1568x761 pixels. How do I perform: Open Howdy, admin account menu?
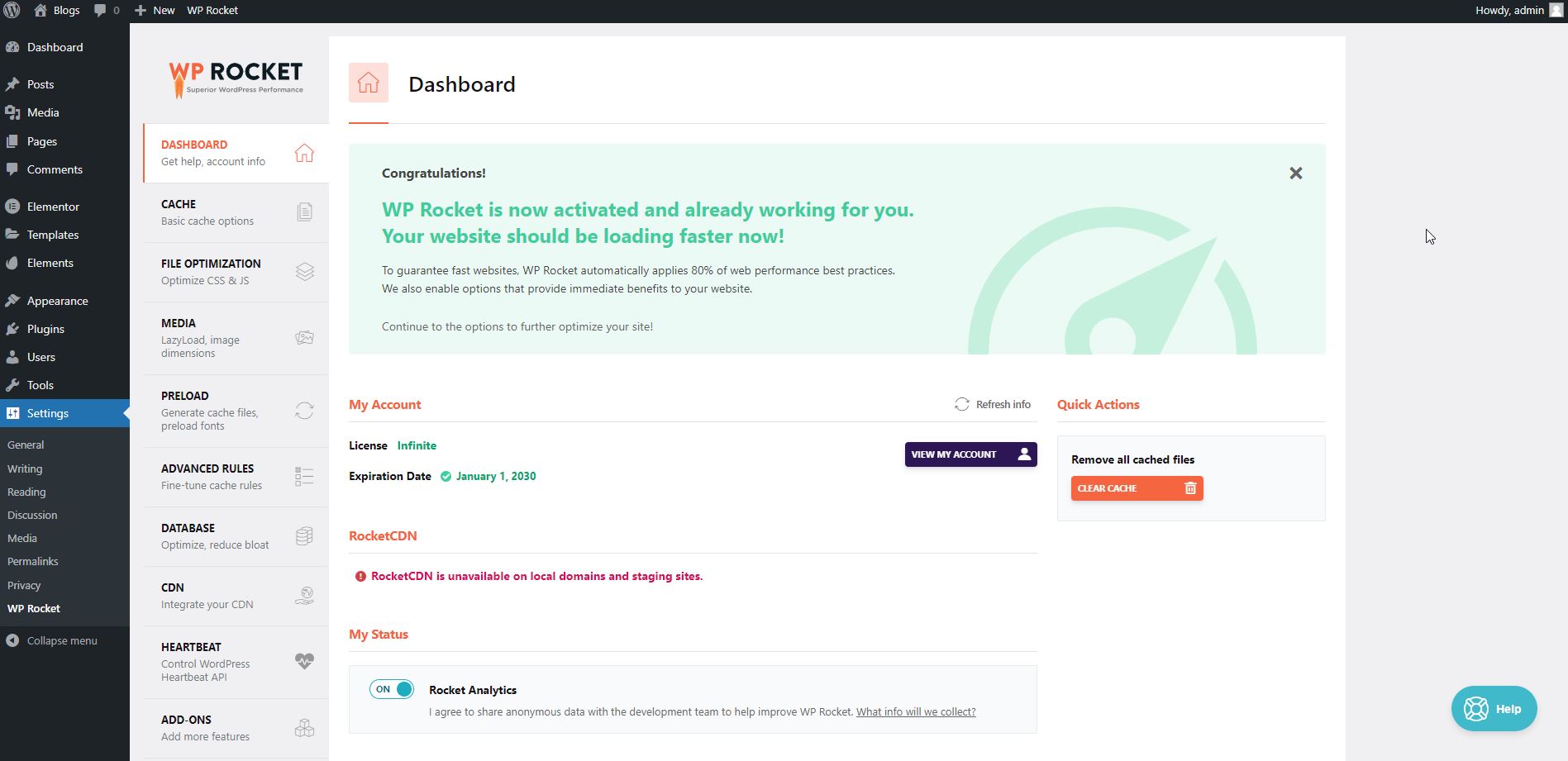(x=1518, y=11)
